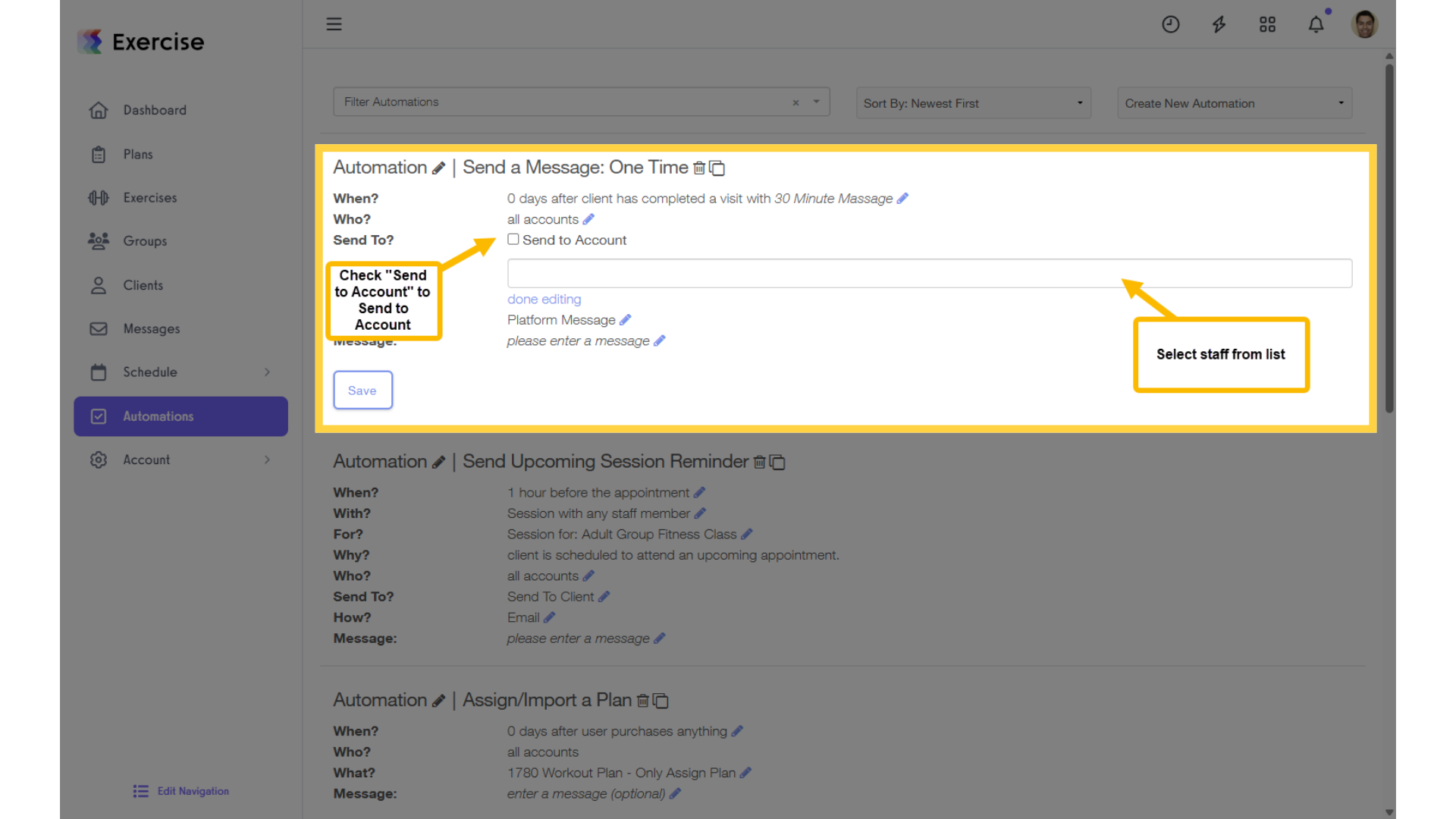Duplicate the Send a Message automation
This screenshot has width=1456, height=819.
[x=717, y=168]
